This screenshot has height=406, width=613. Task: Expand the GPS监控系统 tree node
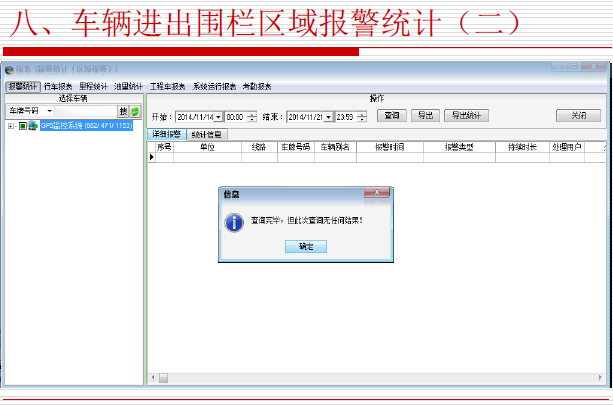click(11, 126)
